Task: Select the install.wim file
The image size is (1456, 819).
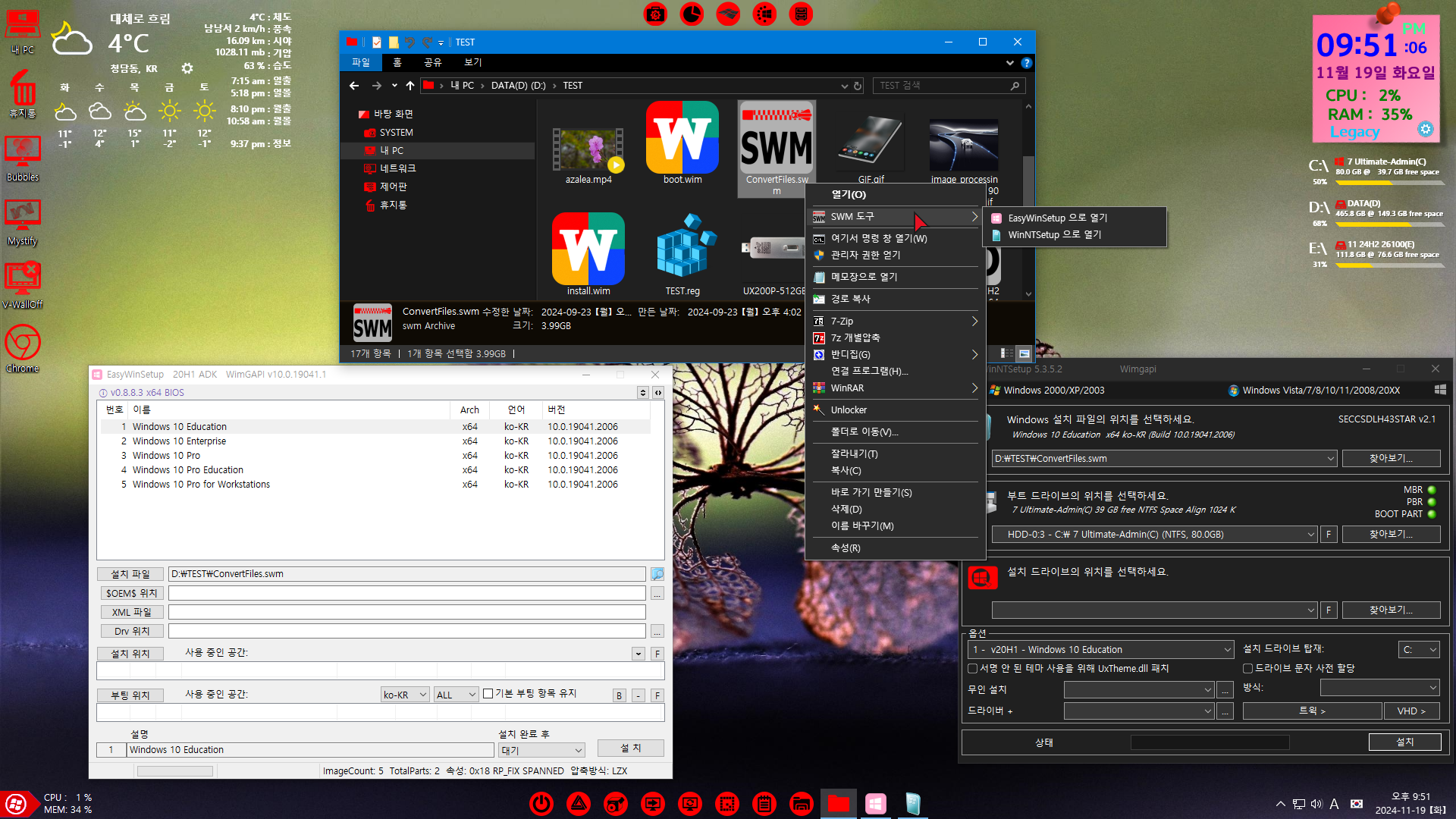Action: click(x=588, y=254)
